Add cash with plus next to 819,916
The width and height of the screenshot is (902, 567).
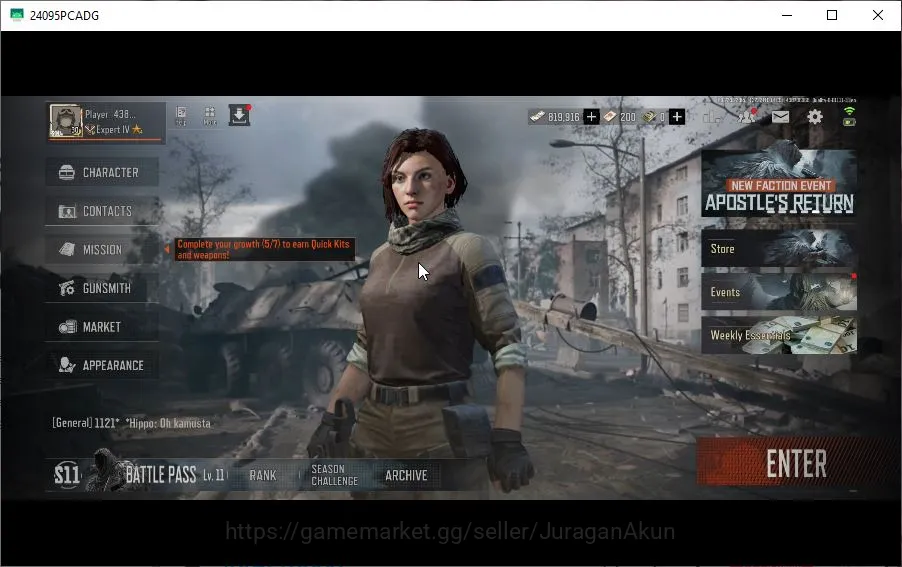click(591, 117)
